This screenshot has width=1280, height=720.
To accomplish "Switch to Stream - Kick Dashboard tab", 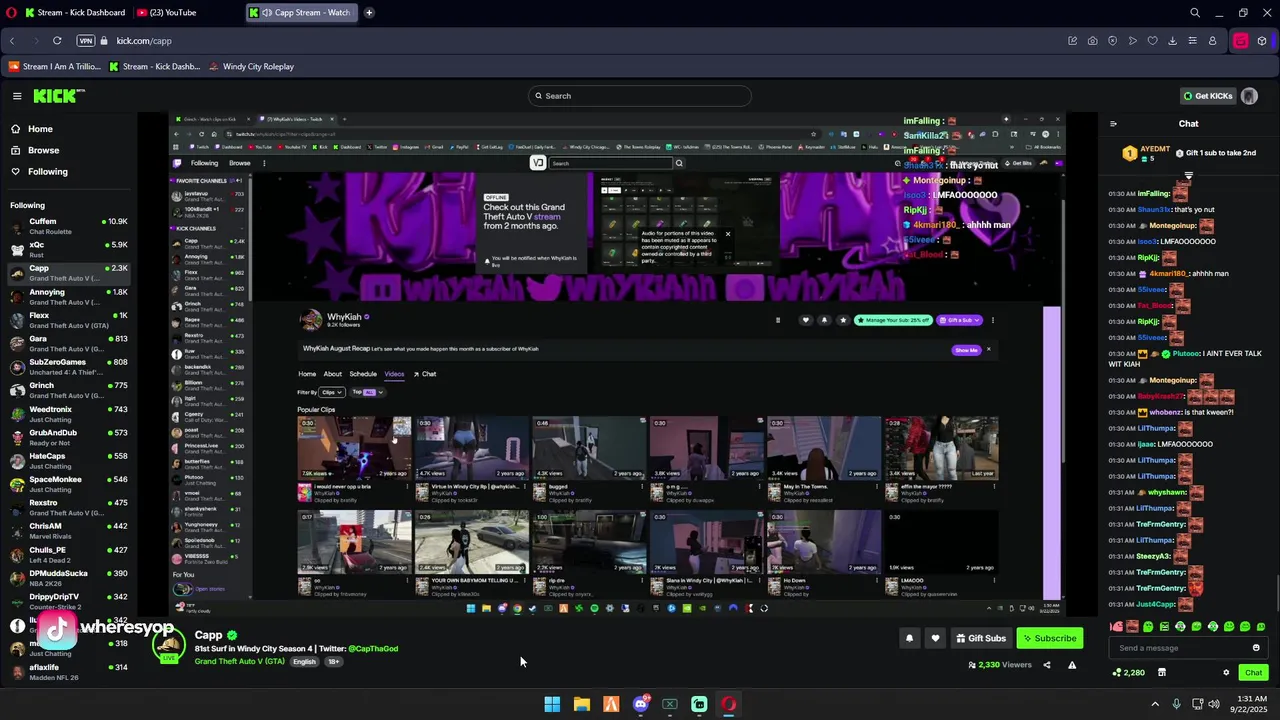I will [x=75, y=13].
